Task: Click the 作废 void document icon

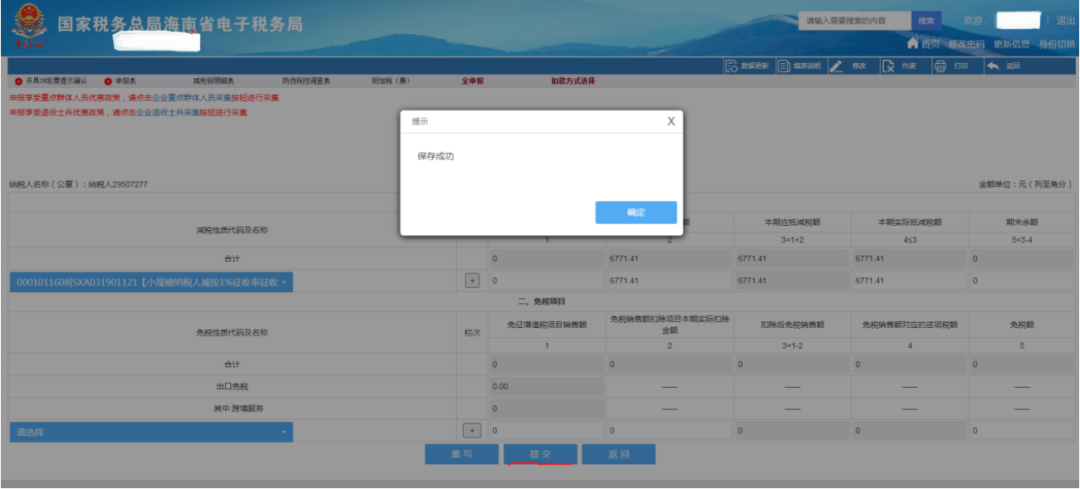Action: tap(887, 66)
